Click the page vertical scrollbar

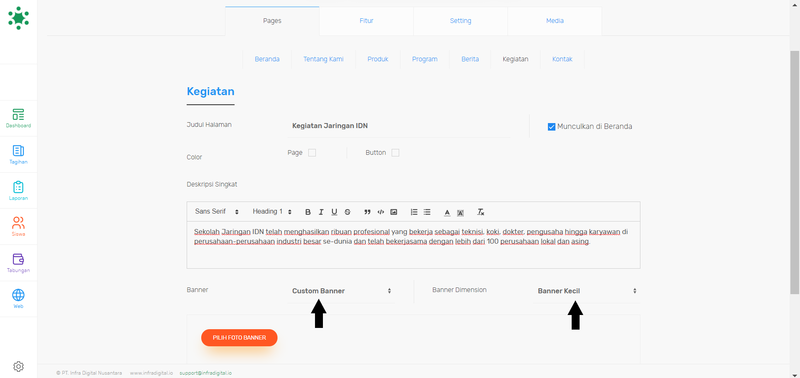pyautogui.click(x=794, y=172)
